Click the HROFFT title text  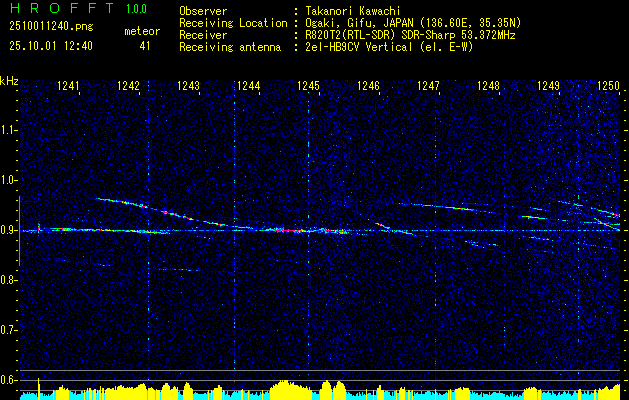click(x=62, y=8)
